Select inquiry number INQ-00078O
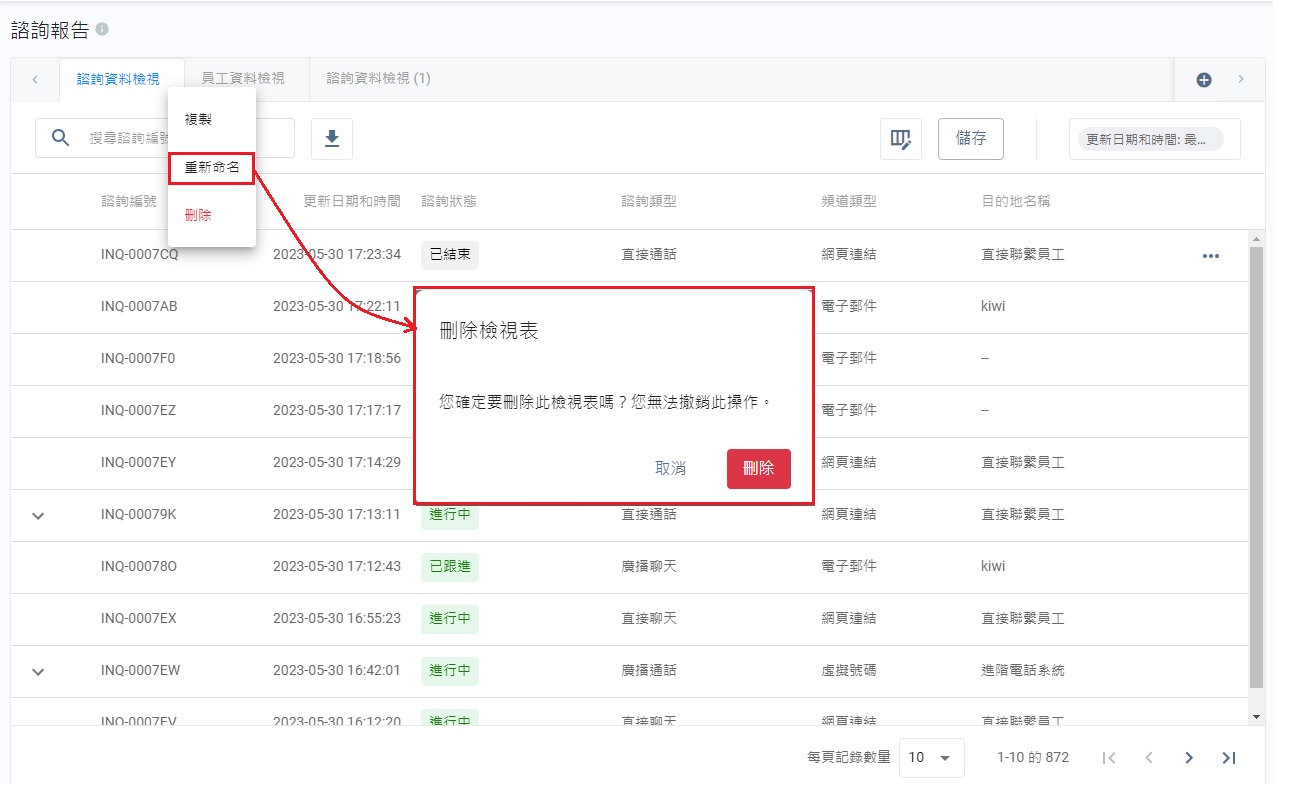 tap(139, 566)
